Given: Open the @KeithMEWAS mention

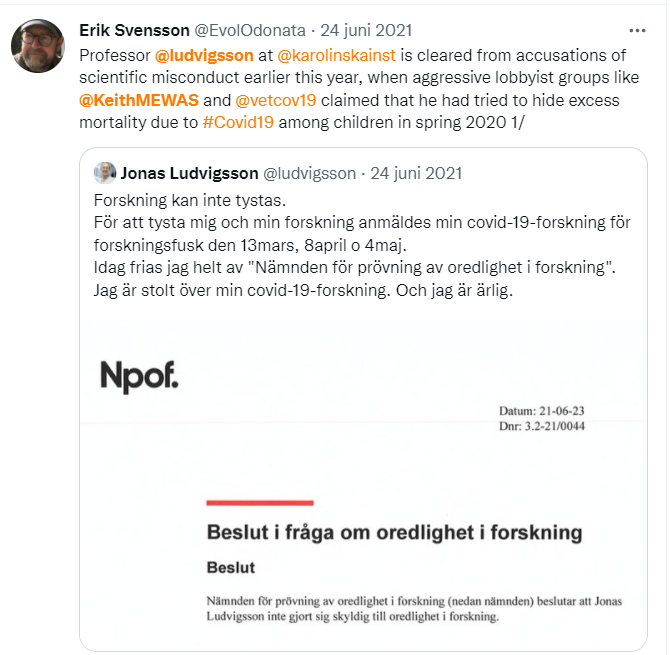Looking at the screenshot, I should [x=138, y=101].
